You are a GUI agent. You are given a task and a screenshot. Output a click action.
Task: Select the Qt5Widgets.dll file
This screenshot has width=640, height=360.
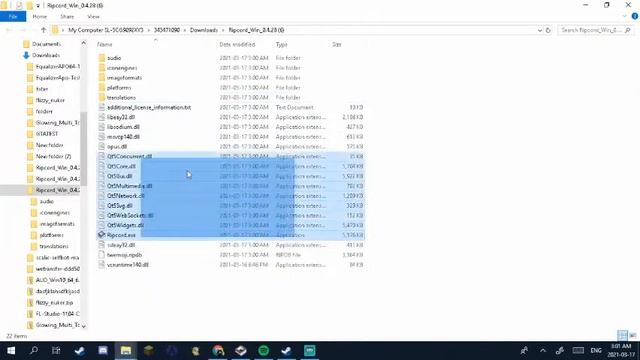[125, 225]
